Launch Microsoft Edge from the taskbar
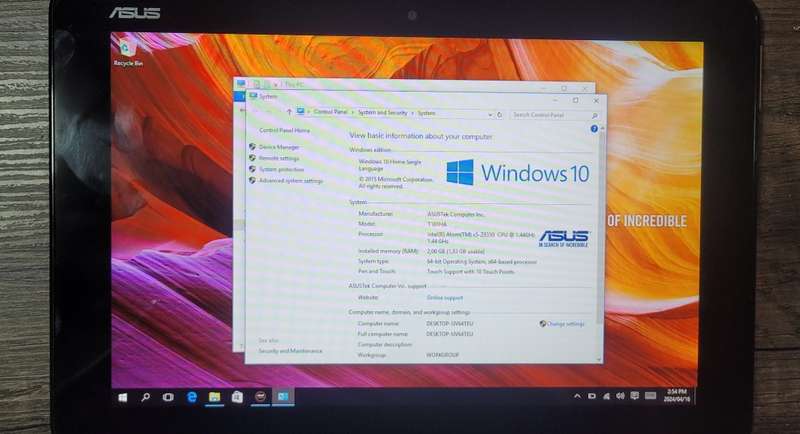The image size is (800, 434). coord(192,397)
